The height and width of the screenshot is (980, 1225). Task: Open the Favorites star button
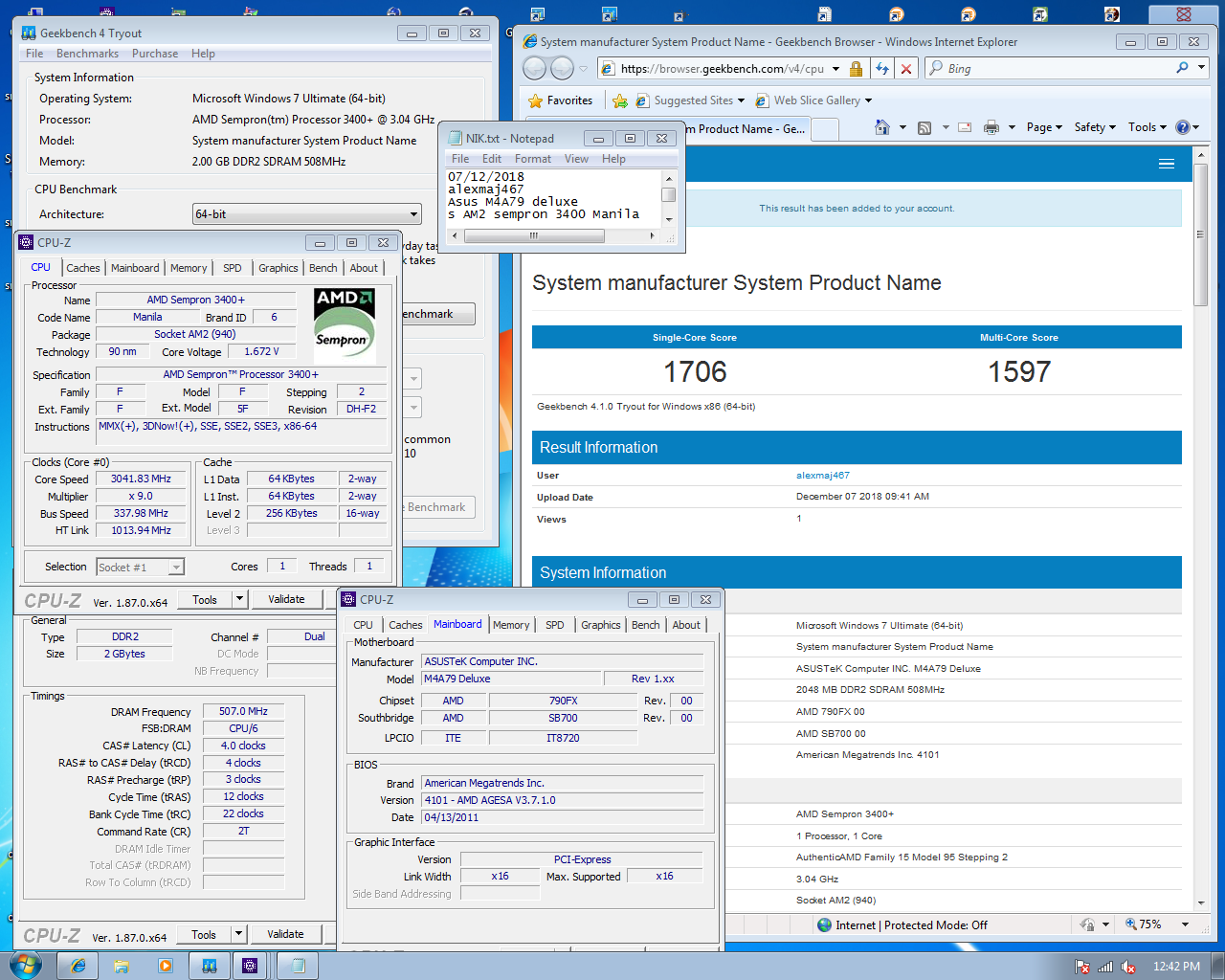(560, 100)
